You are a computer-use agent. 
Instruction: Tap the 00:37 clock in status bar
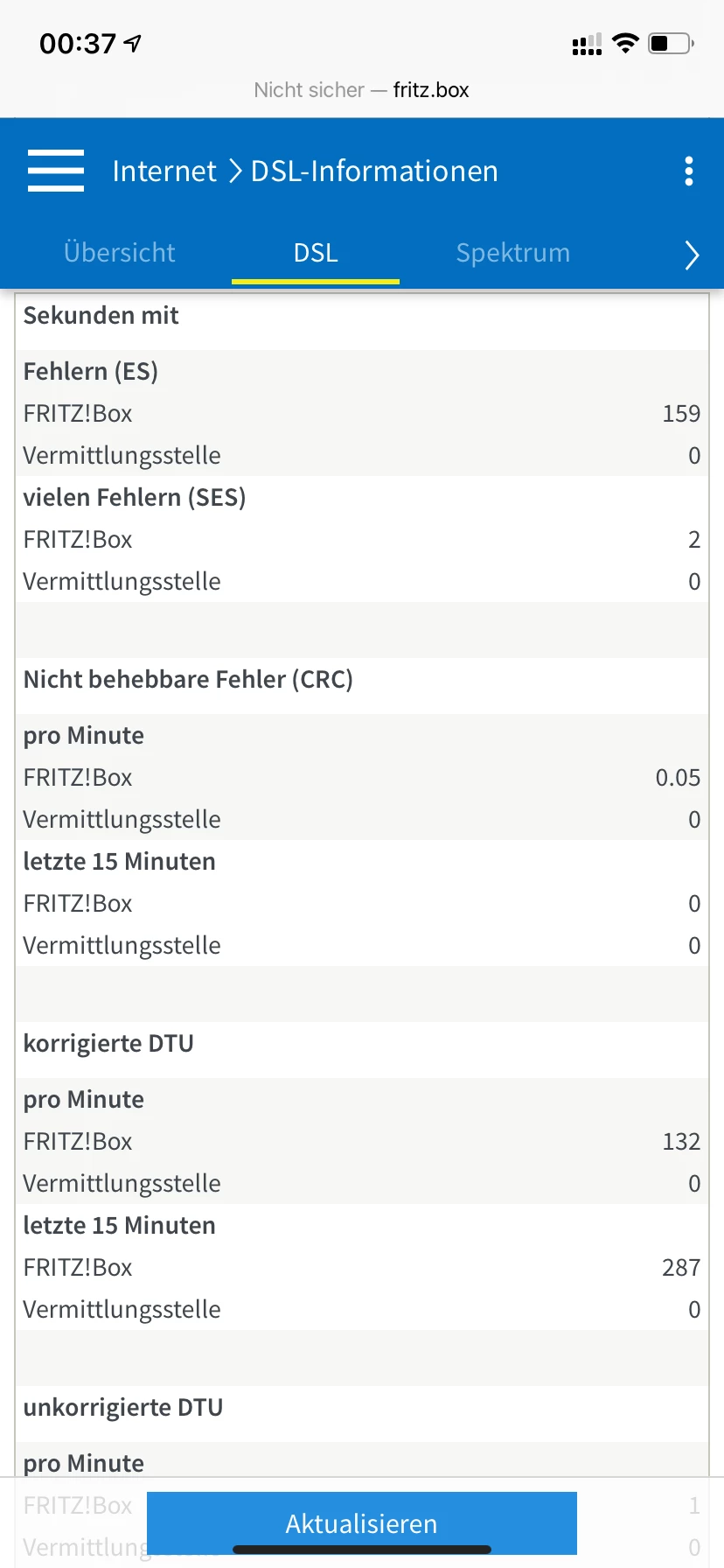pos(78,44)
